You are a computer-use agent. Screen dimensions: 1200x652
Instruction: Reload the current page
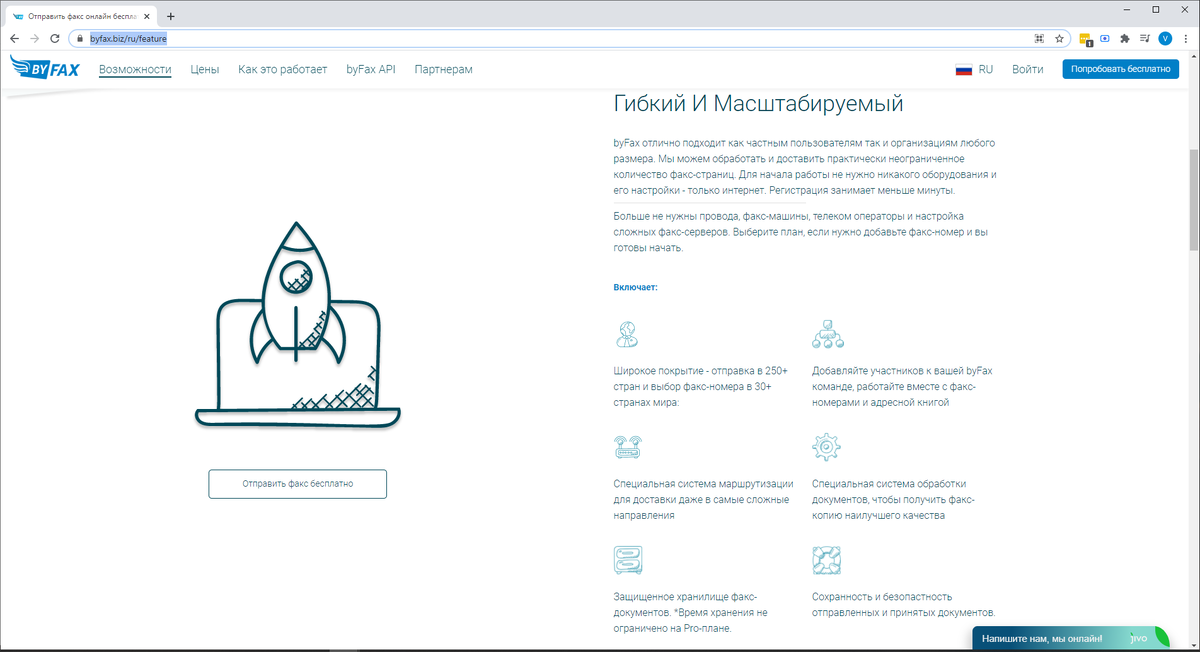coord(56,38)
